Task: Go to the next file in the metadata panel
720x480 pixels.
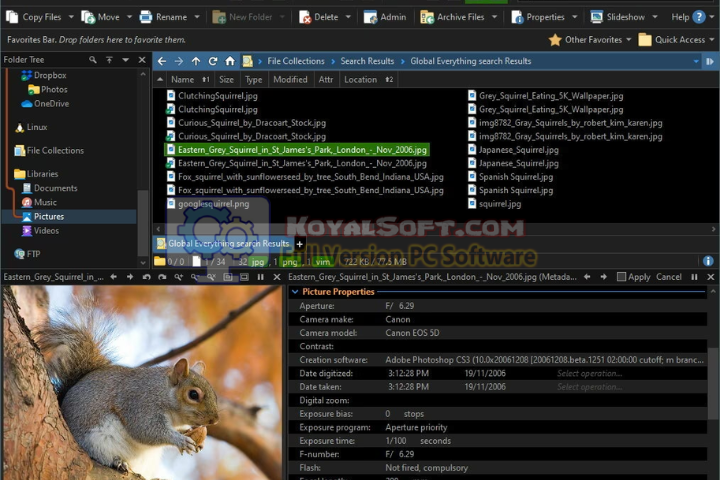Action: point(603,277)
